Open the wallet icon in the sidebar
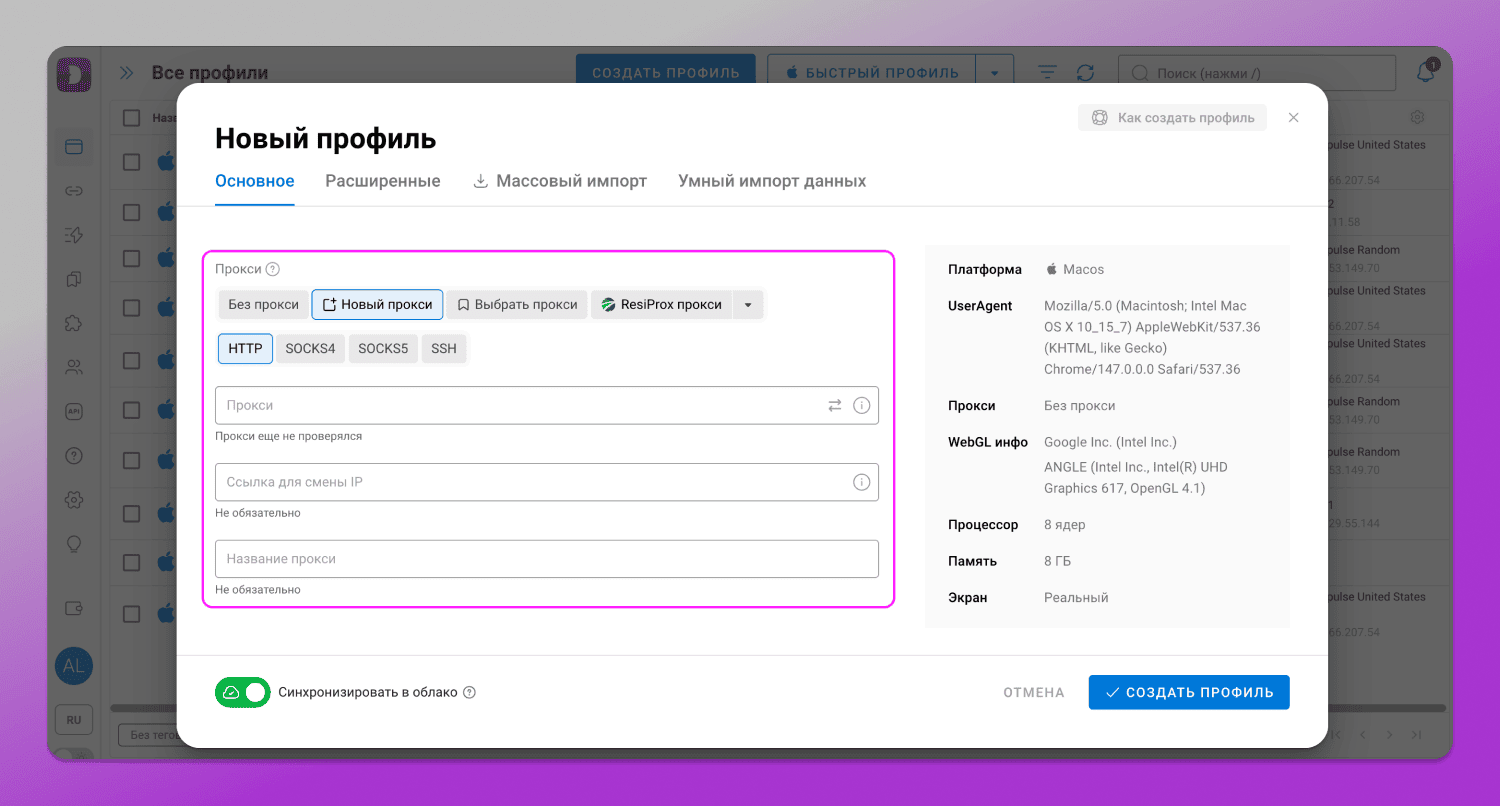This screenshot has height=806, width=1500. 74,608
